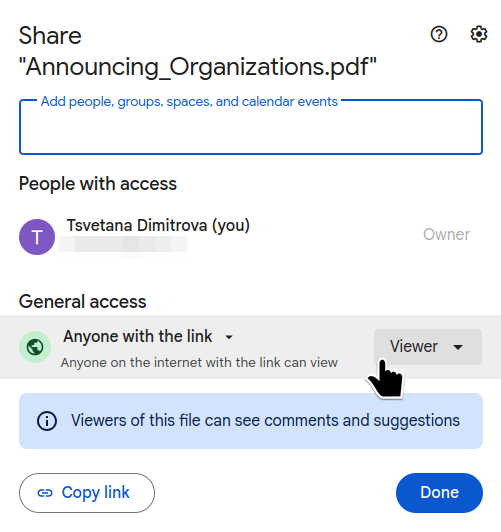This screenshot has width=501, height=532.
Task: Select the Tsvetana Dimitrova (you) name
Action: 158,225
